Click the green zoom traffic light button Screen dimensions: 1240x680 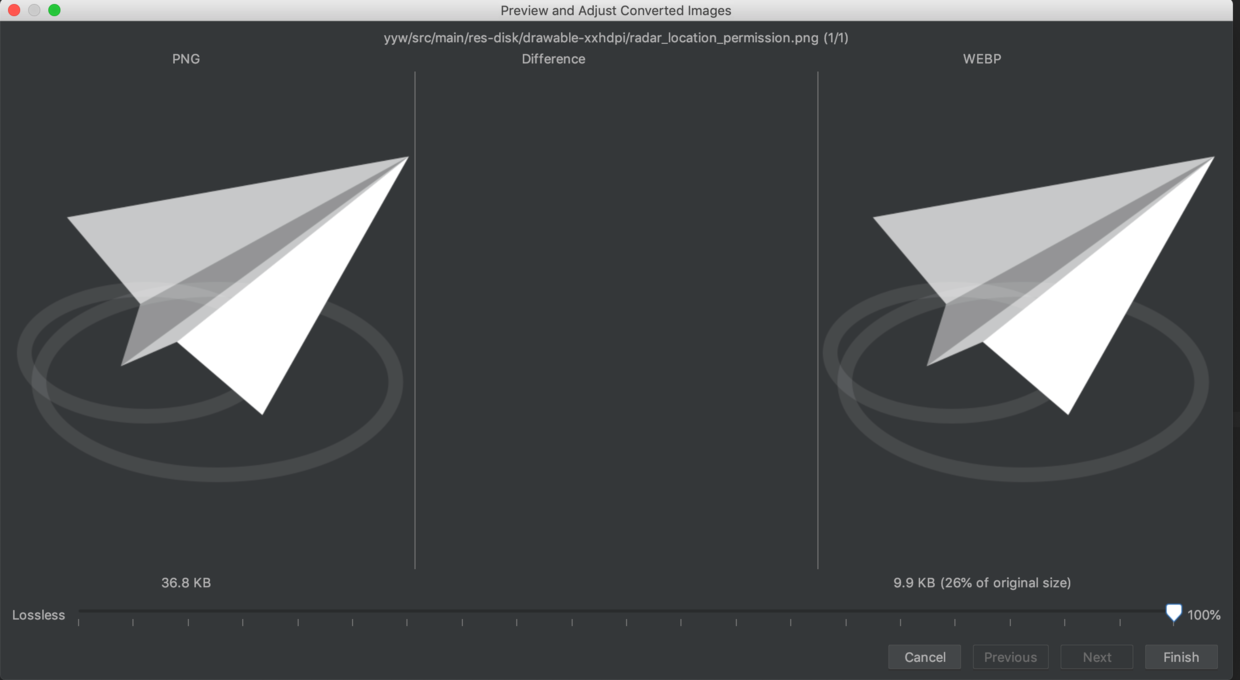[54, 10]
